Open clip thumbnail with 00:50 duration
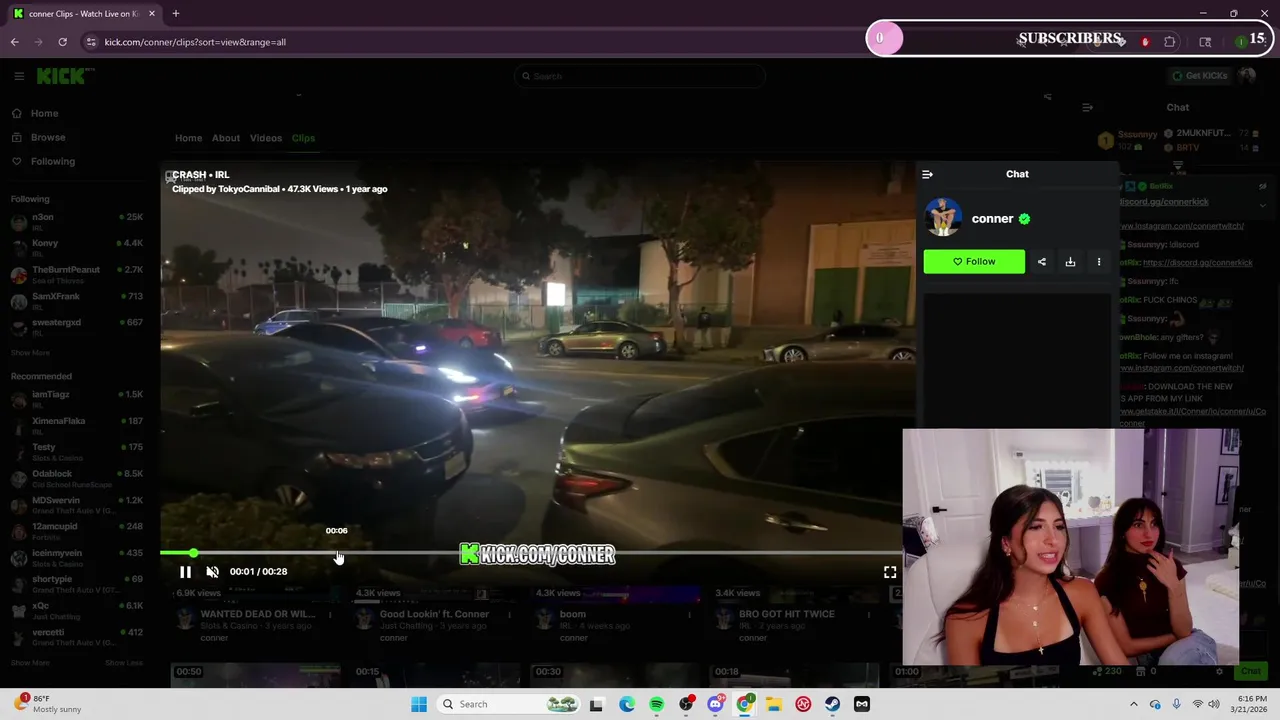The image size is (1280, 720). [x=255, y=675]
